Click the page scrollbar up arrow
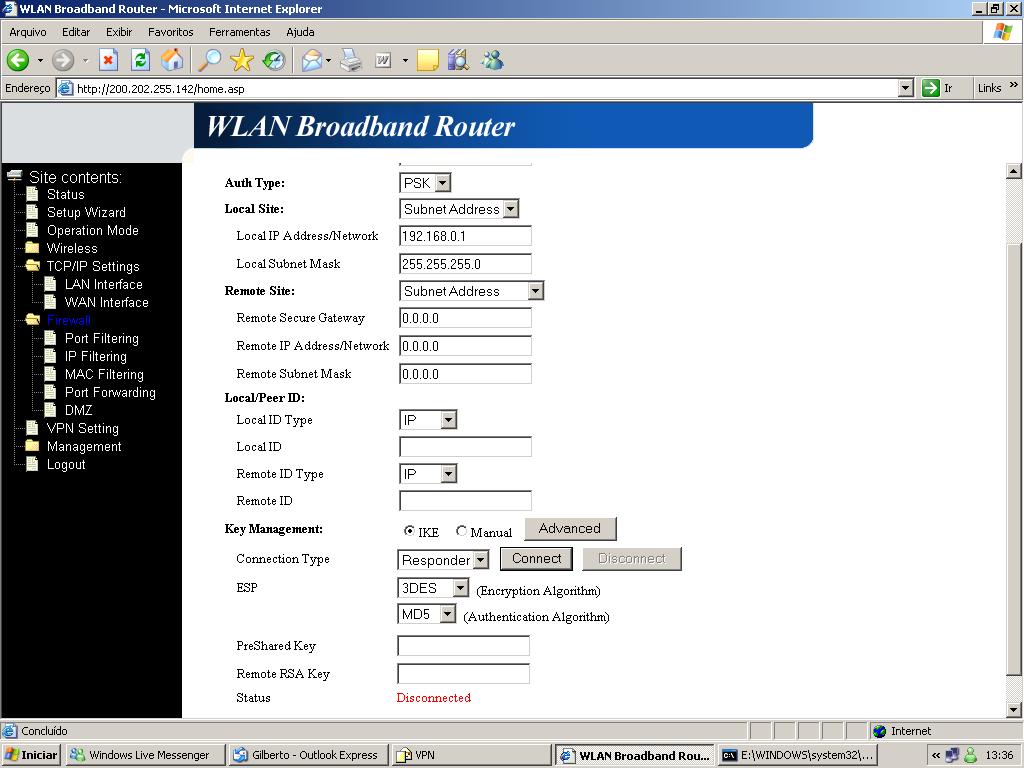The width and height of the screenshot is (1024, 768). (1014, 171)
